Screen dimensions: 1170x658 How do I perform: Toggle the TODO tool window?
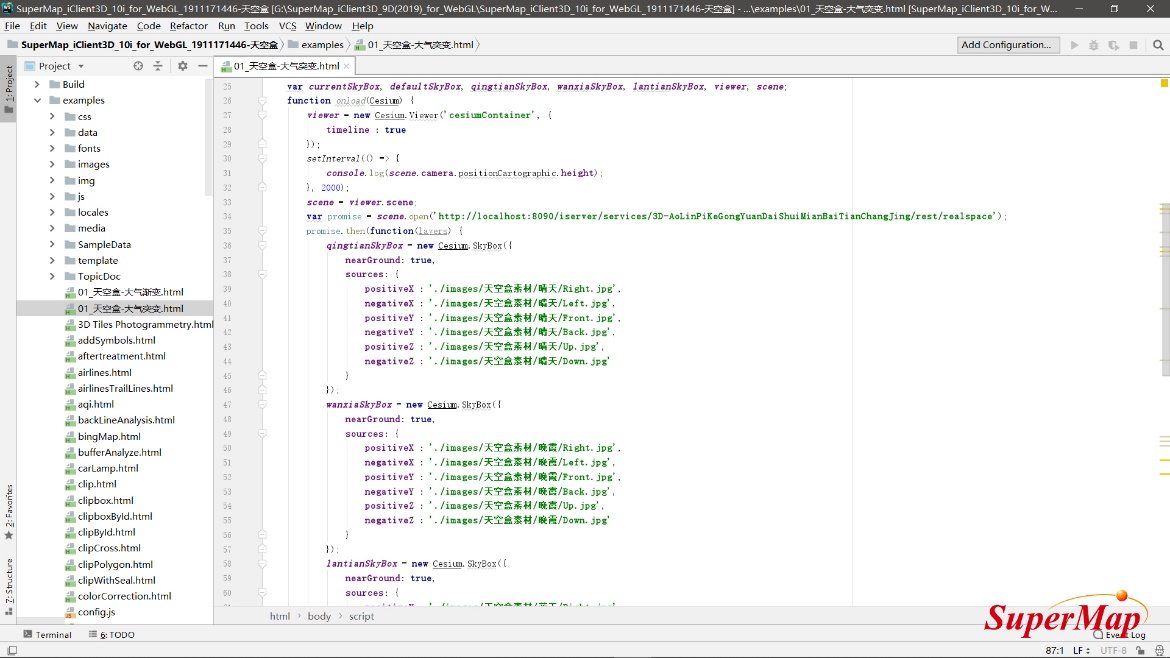pos(117,635)
